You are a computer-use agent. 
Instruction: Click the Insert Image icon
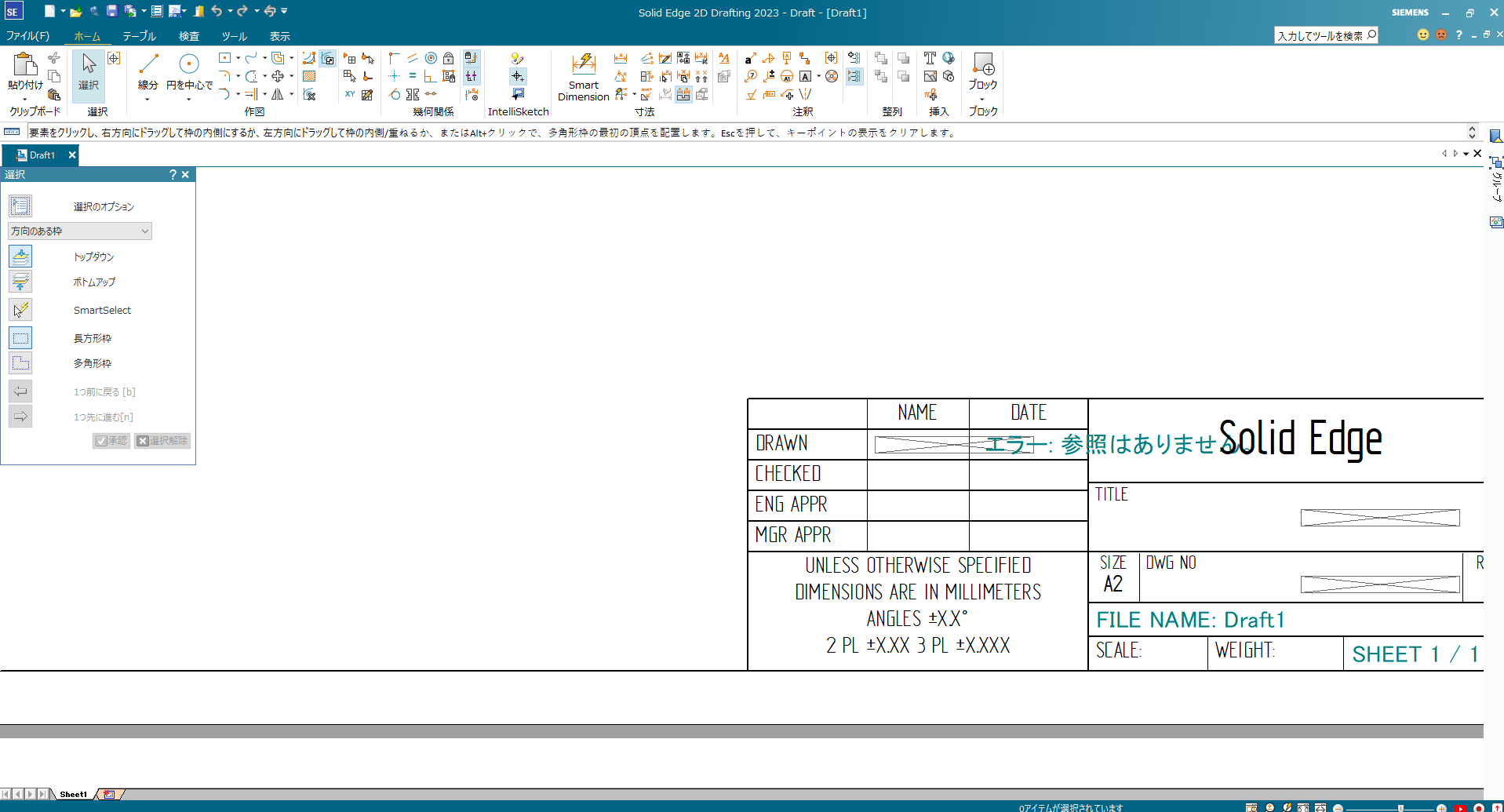coord(930,76)
